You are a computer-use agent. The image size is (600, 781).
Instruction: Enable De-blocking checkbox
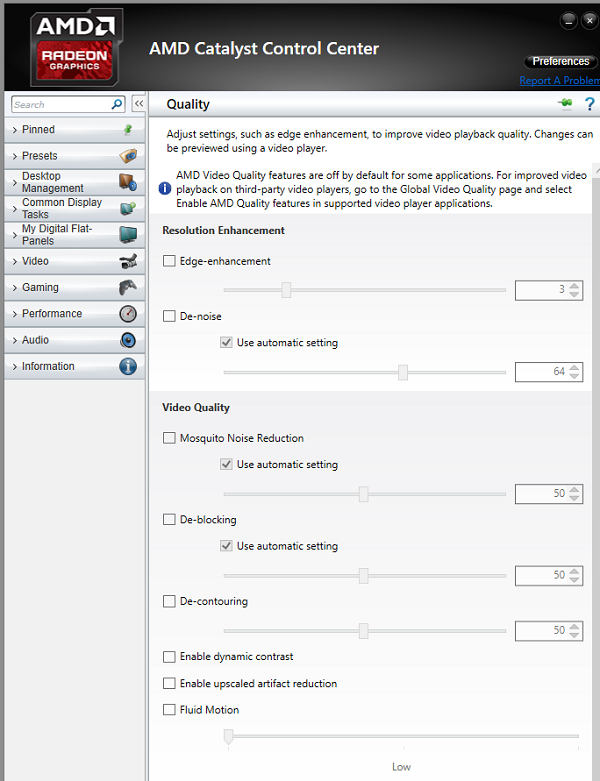[169, 520]
